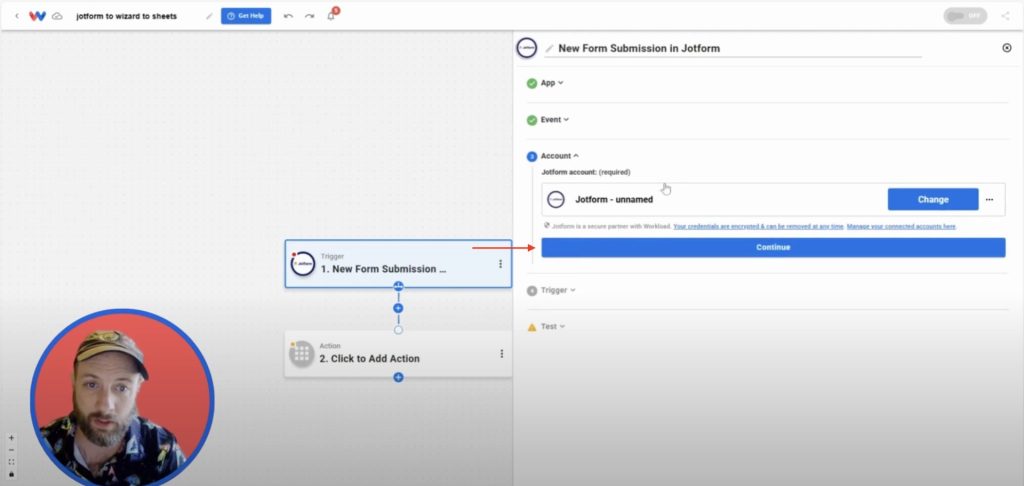Image resolution: width=1024 pixels, height=486 pixels.
Task: Edit workflow name with the pencil icon
Action: tap(209, 16)
